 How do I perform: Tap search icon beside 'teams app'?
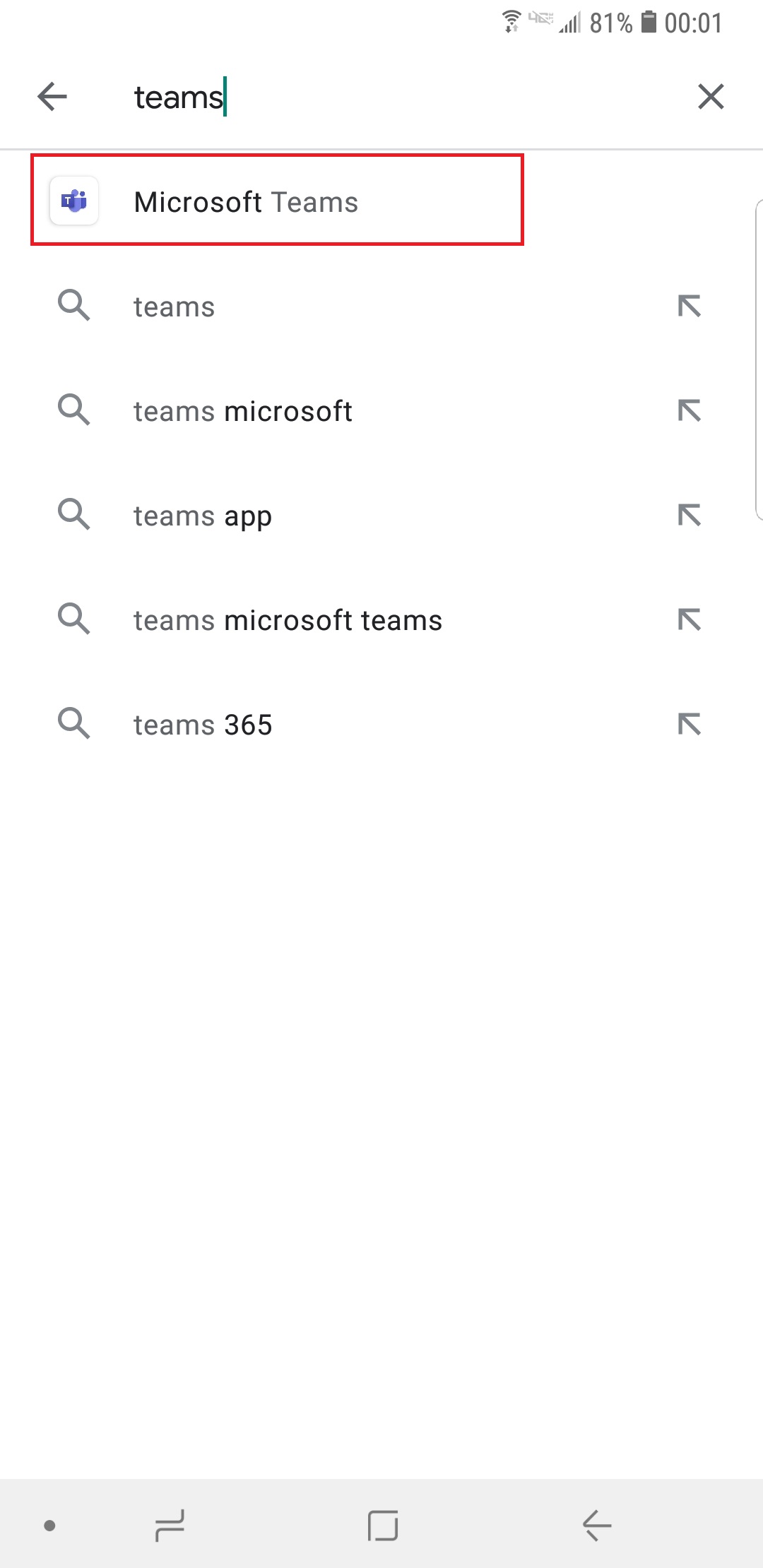74,515
